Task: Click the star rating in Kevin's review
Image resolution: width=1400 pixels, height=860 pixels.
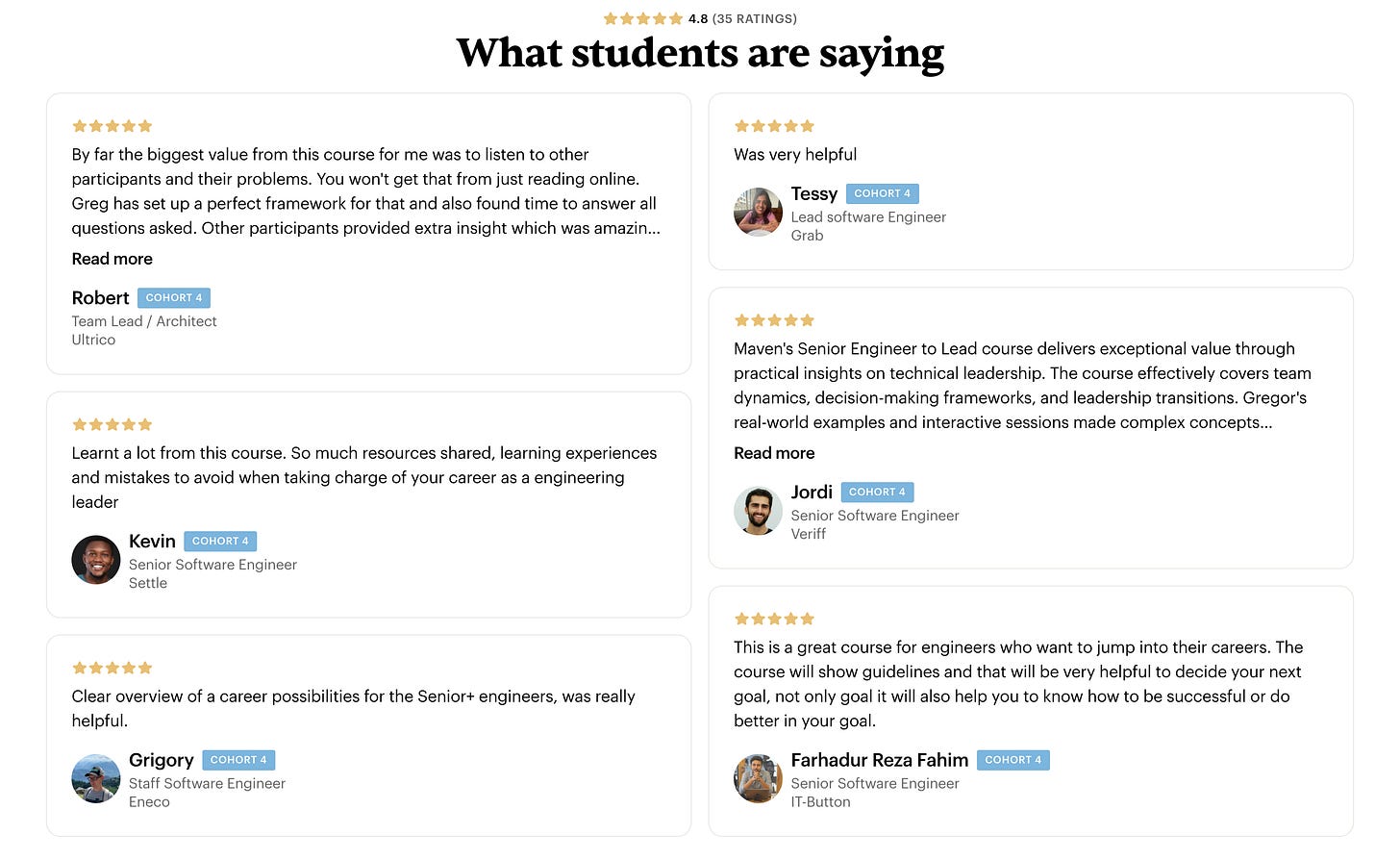Action: click(x=112, y=424)
